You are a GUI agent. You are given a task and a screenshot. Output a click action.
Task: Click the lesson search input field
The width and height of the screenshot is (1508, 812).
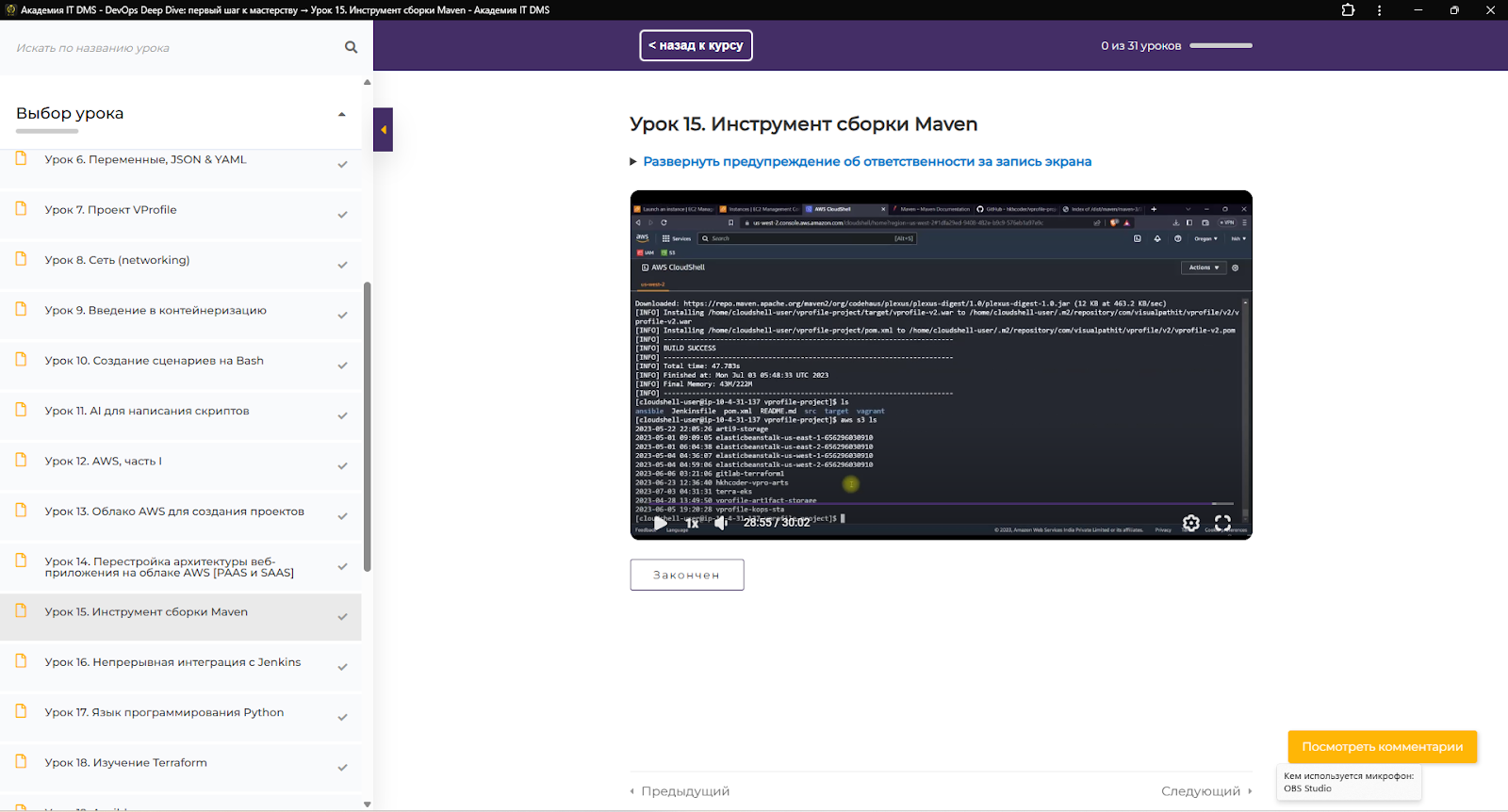(x=174, y=48)
